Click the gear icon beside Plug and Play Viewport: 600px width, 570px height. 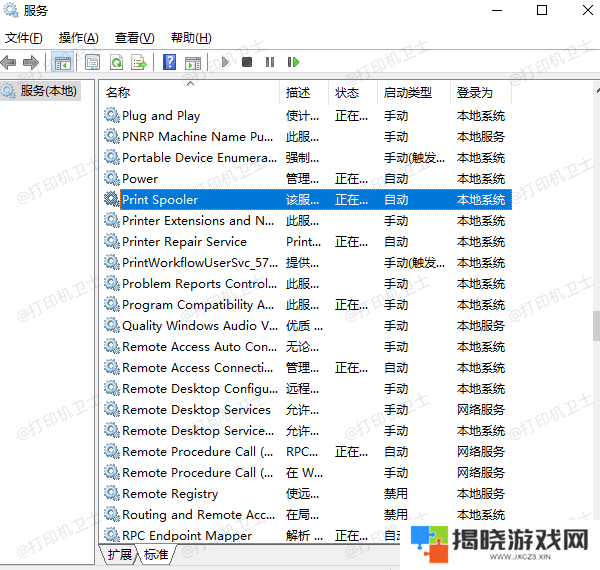tap(112, 115)
